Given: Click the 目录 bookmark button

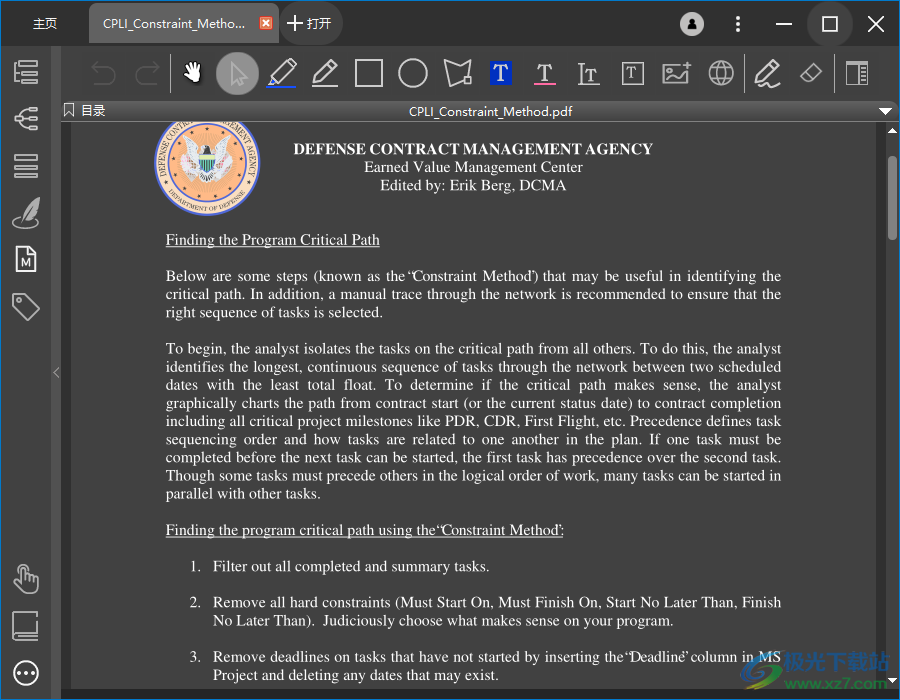Looking at the screenshot, I should 85,110.
